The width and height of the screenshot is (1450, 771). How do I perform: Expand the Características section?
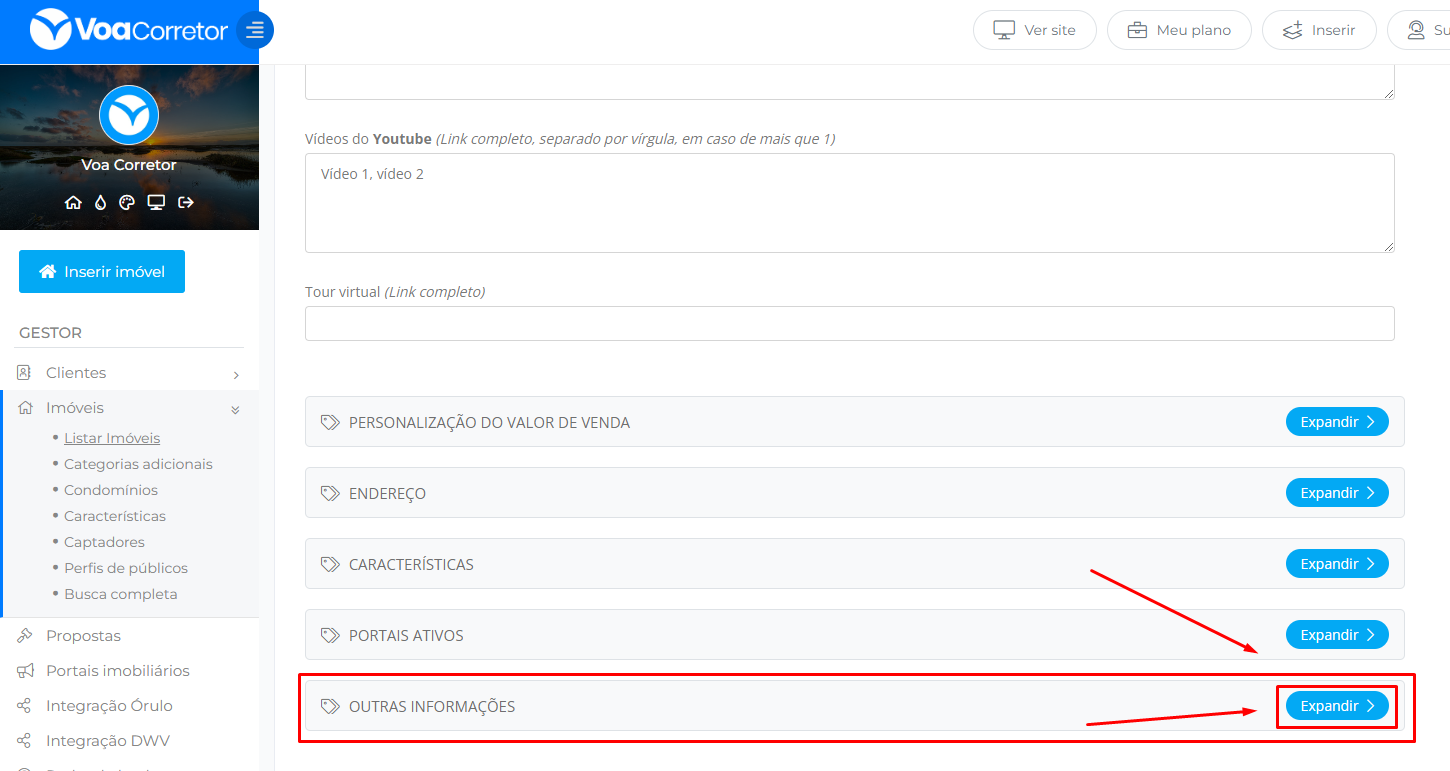tap(1337, 564)
